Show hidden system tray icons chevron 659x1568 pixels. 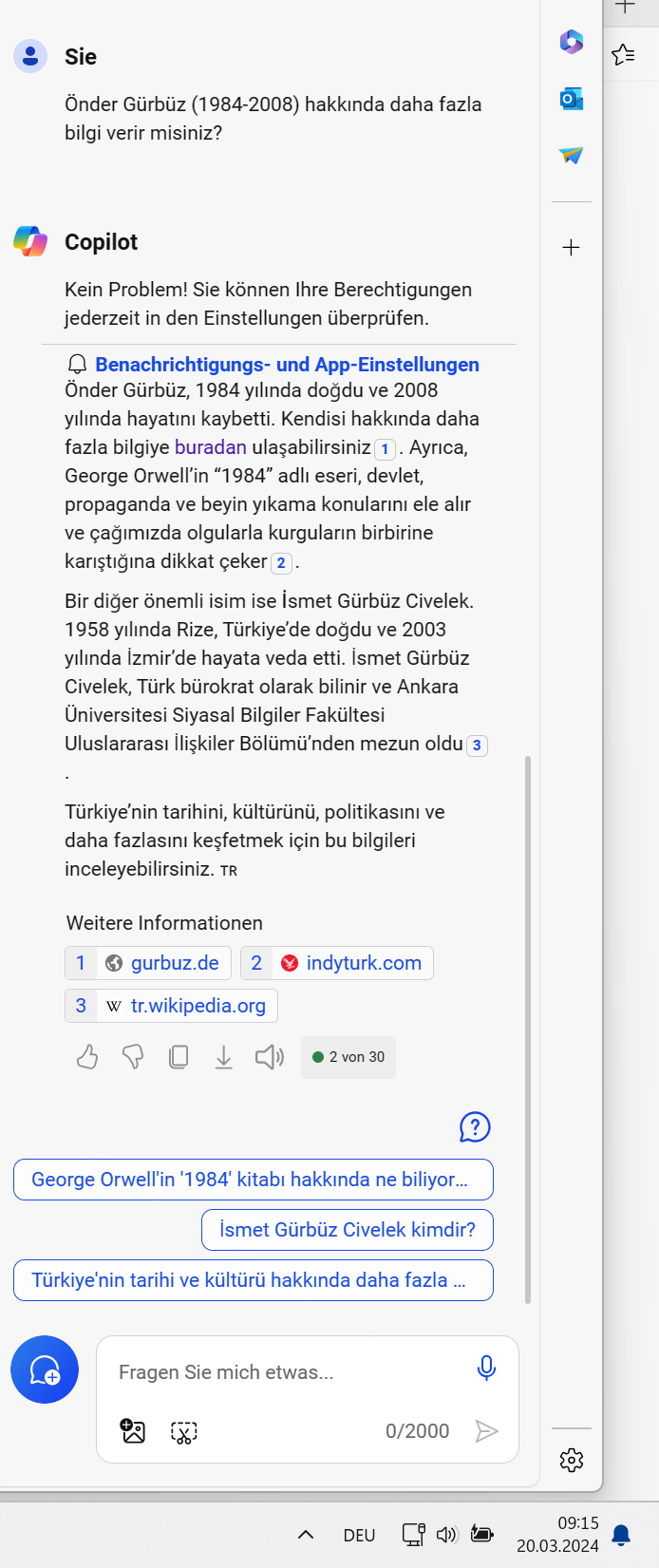306,1535
